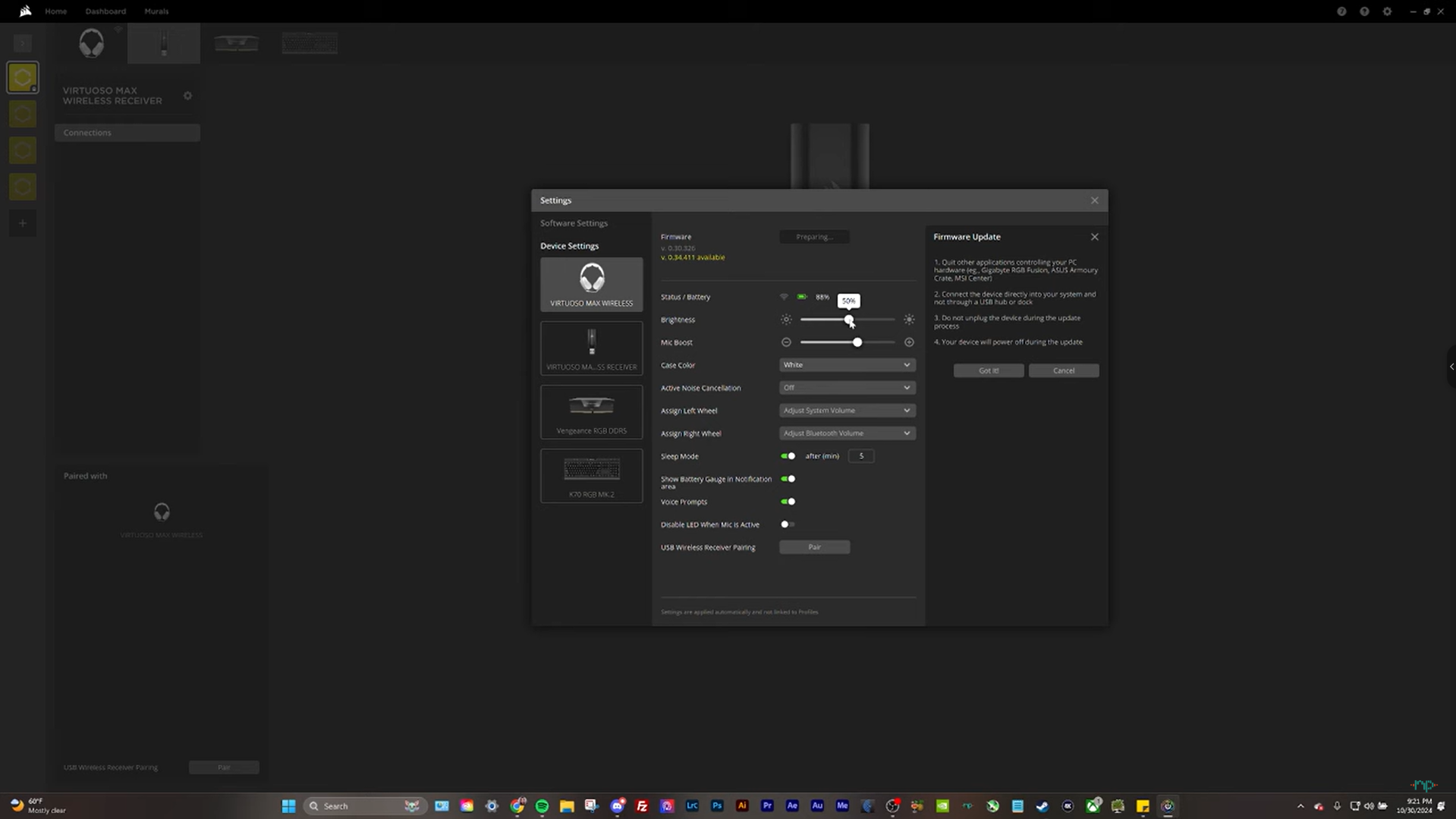Add a new profile with plus icon
Image resolution: width=1456 pixels, height=819 pixels.
click(x=23, y=223)
